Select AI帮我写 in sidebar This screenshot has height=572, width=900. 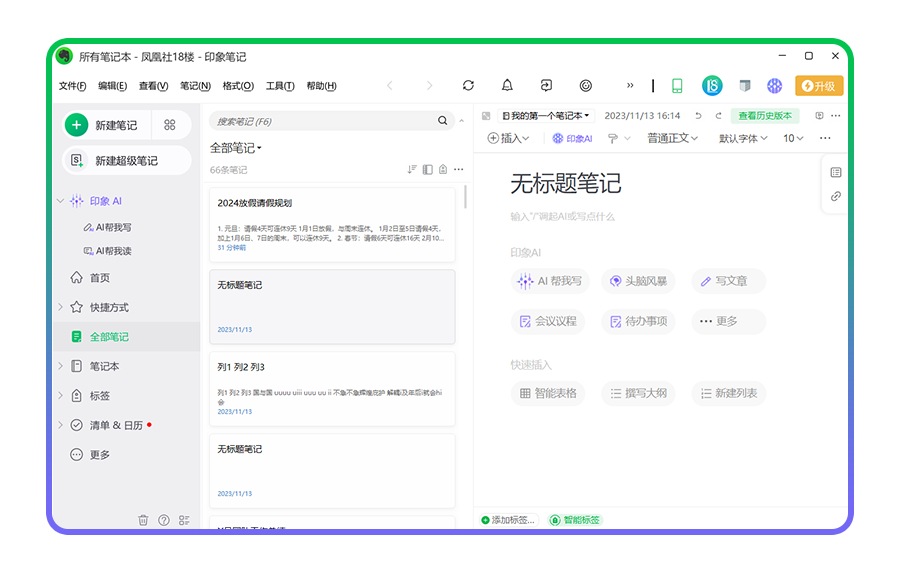107,227
